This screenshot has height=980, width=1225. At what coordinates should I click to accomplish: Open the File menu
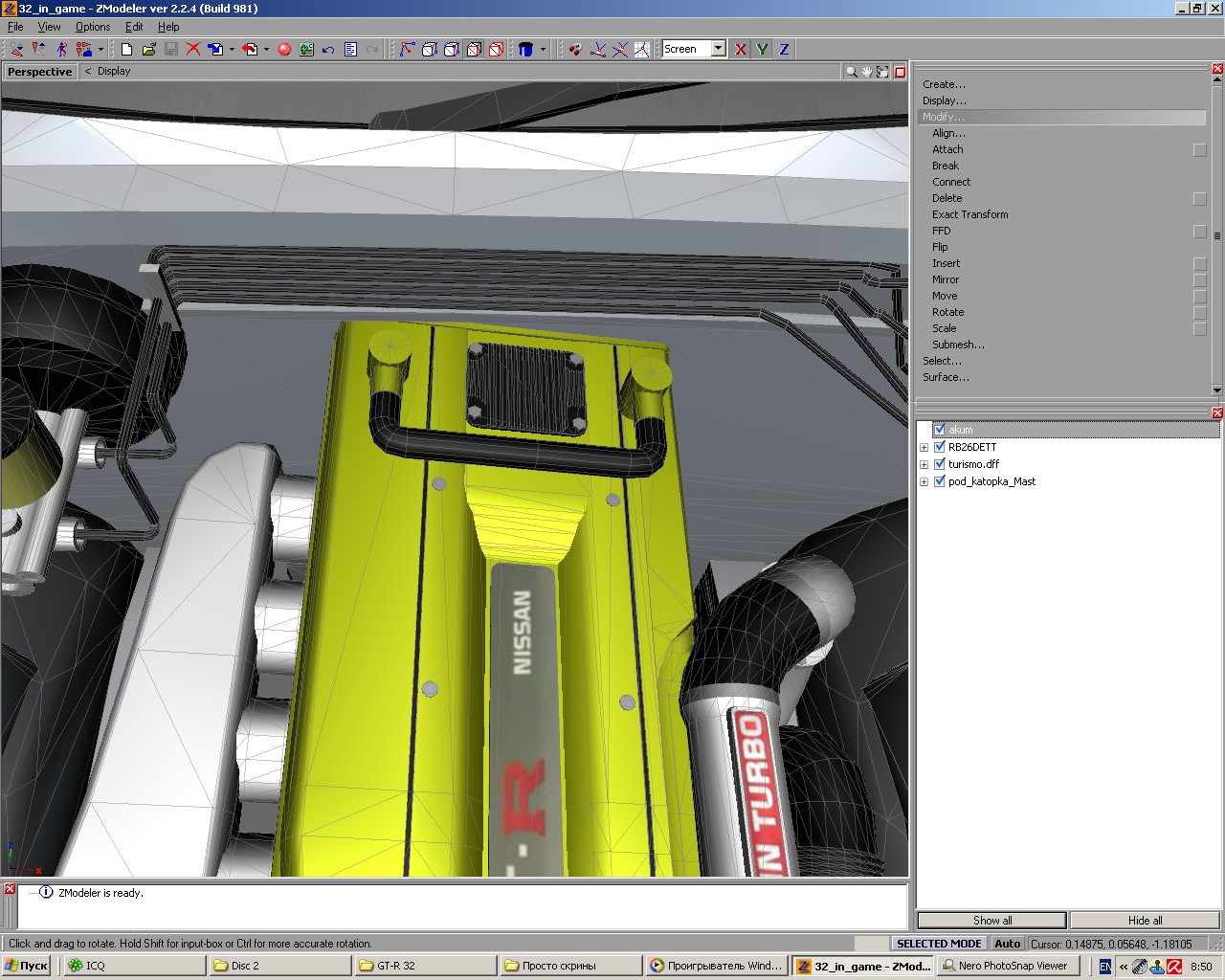pyautogui.click(x=15, y=27)
